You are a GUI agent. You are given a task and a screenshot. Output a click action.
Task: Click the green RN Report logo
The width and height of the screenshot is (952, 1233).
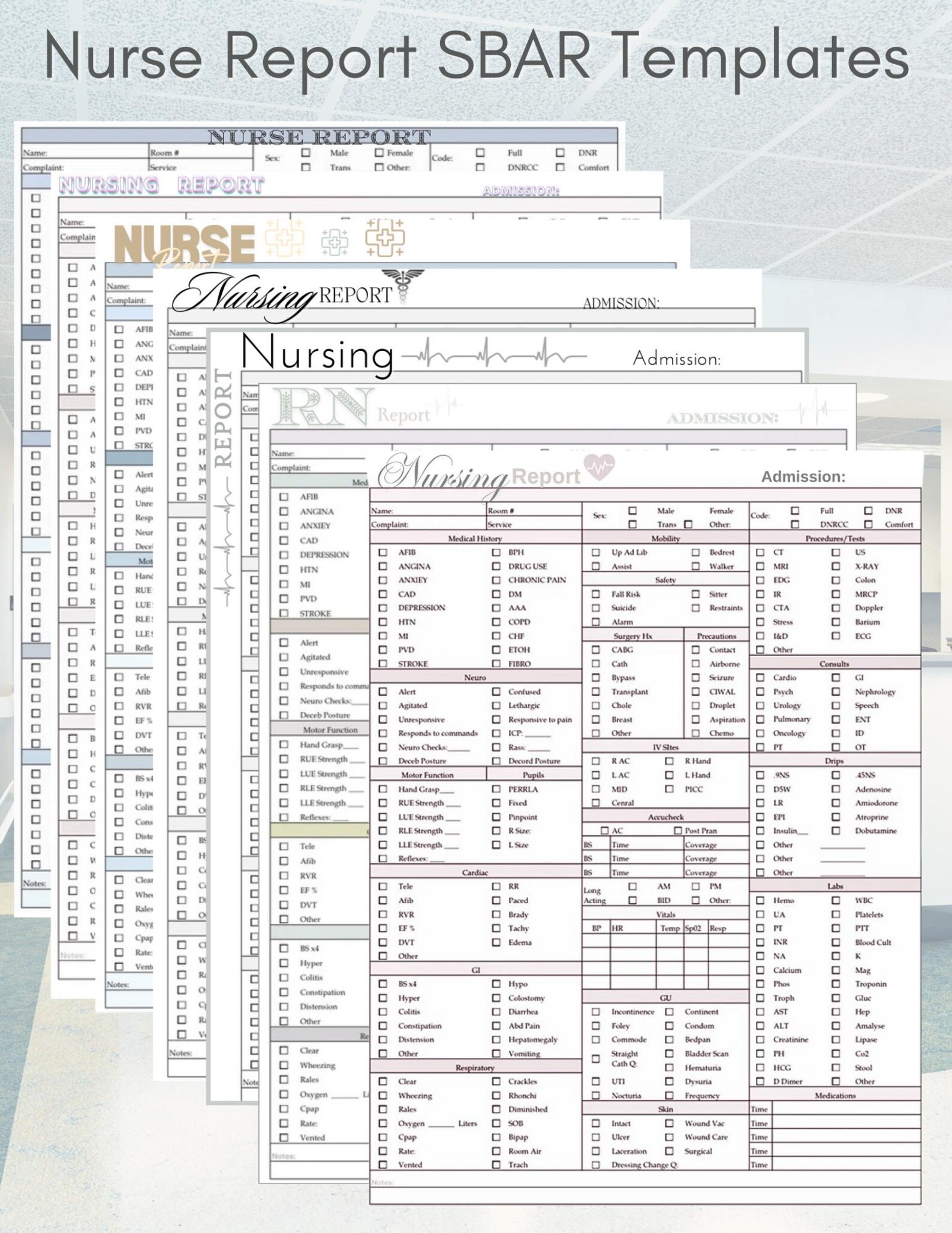[x=351, y=408]
